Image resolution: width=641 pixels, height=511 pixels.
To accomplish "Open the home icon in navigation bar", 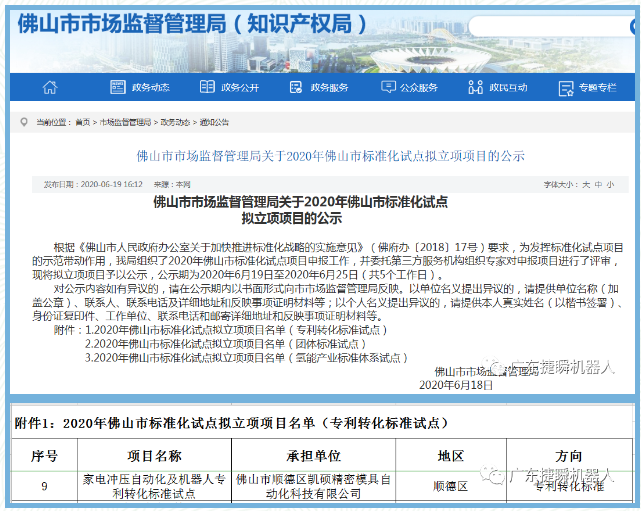I will pyautogui.click(x=50, y=87).
